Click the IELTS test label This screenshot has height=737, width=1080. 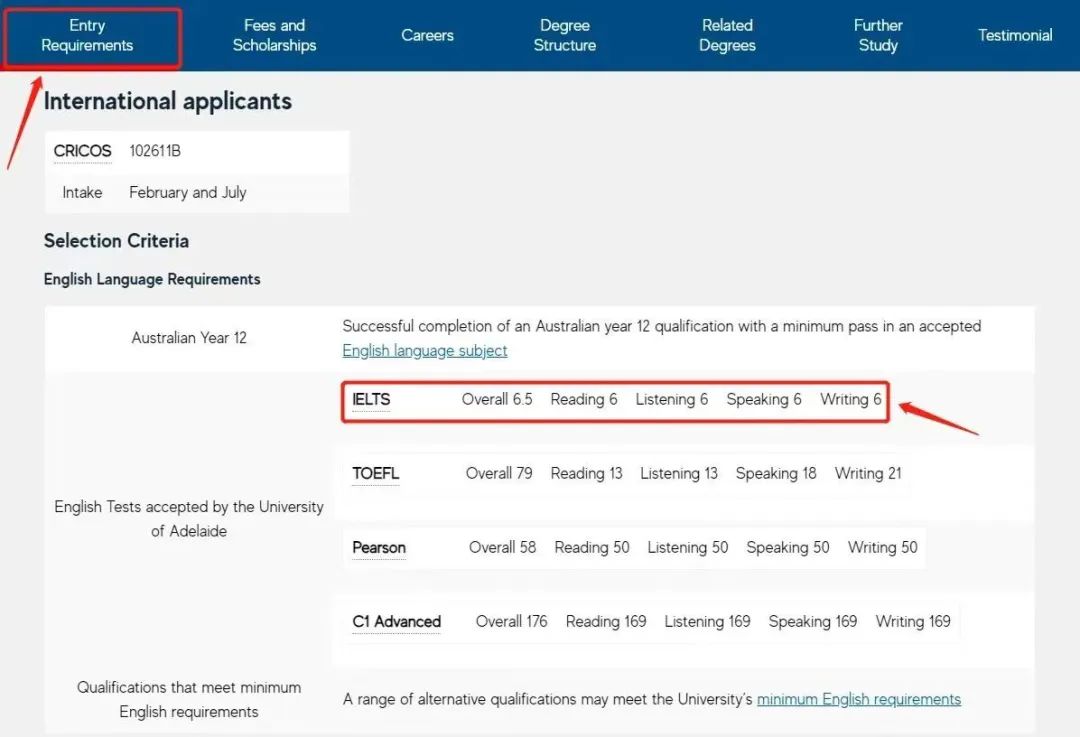(x=371, y=399)
